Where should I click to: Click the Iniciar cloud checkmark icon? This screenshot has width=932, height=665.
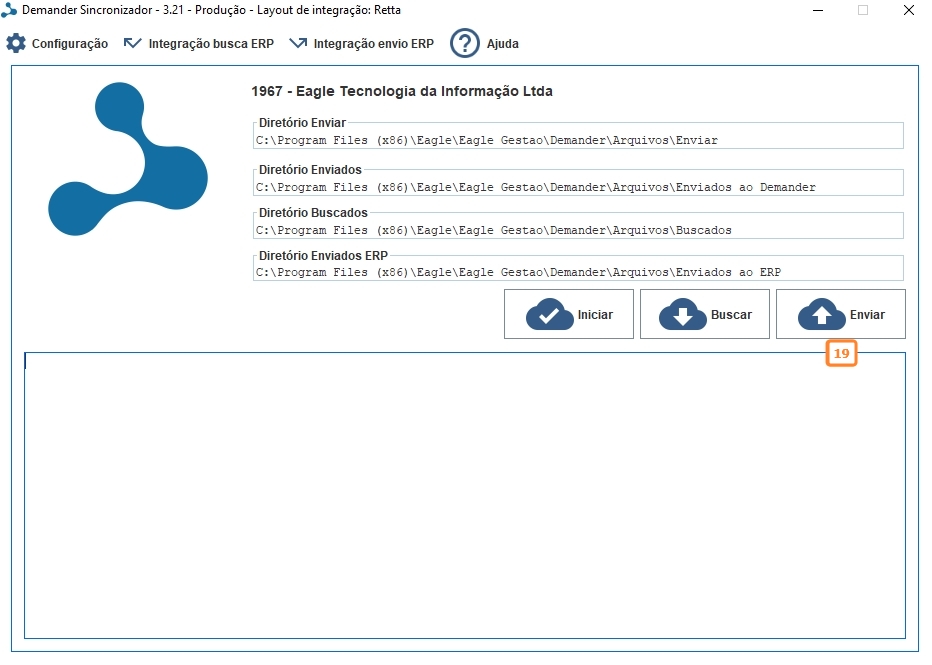click(549, 314)
